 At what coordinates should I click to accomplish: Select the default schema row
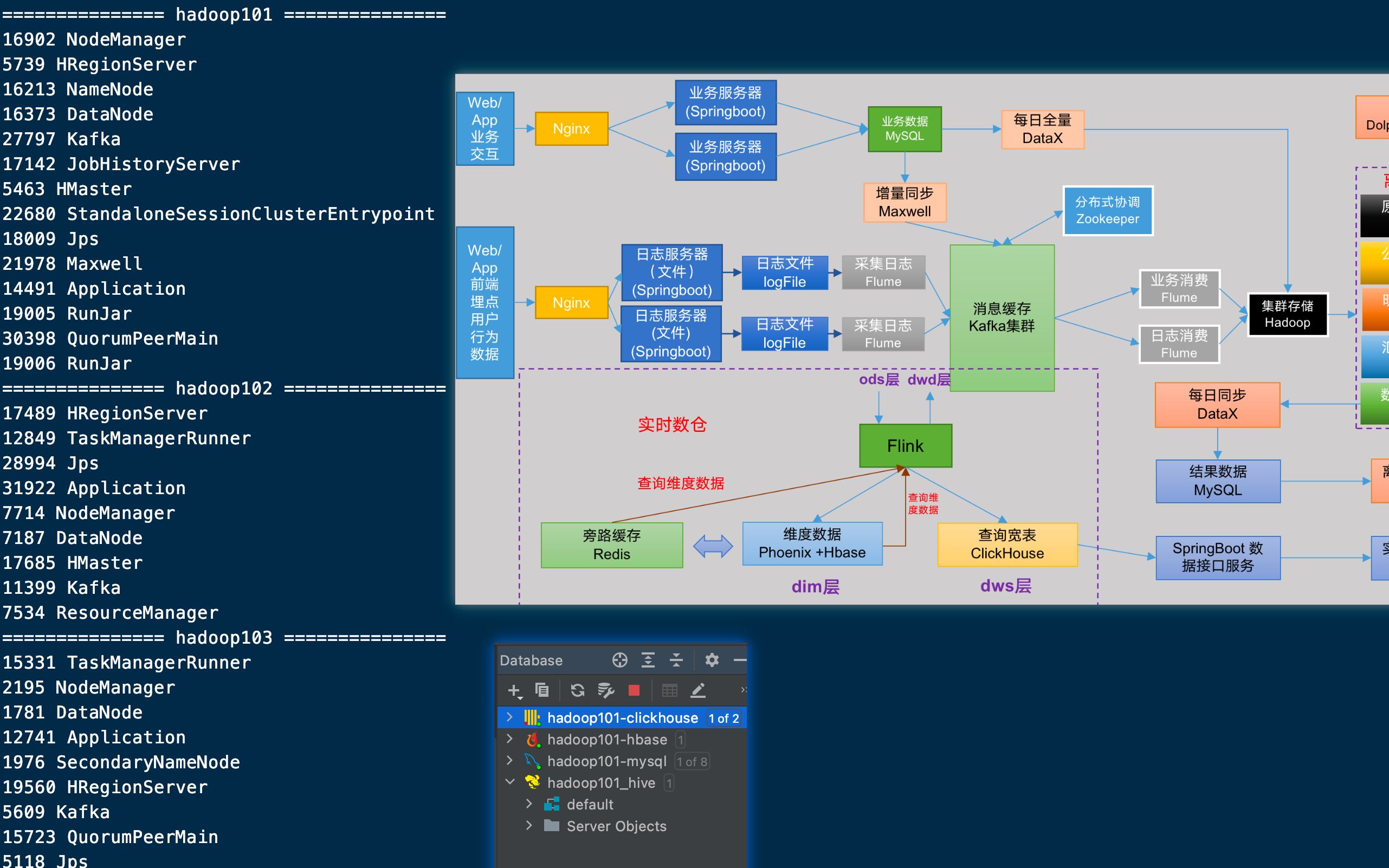coord(623,804)
